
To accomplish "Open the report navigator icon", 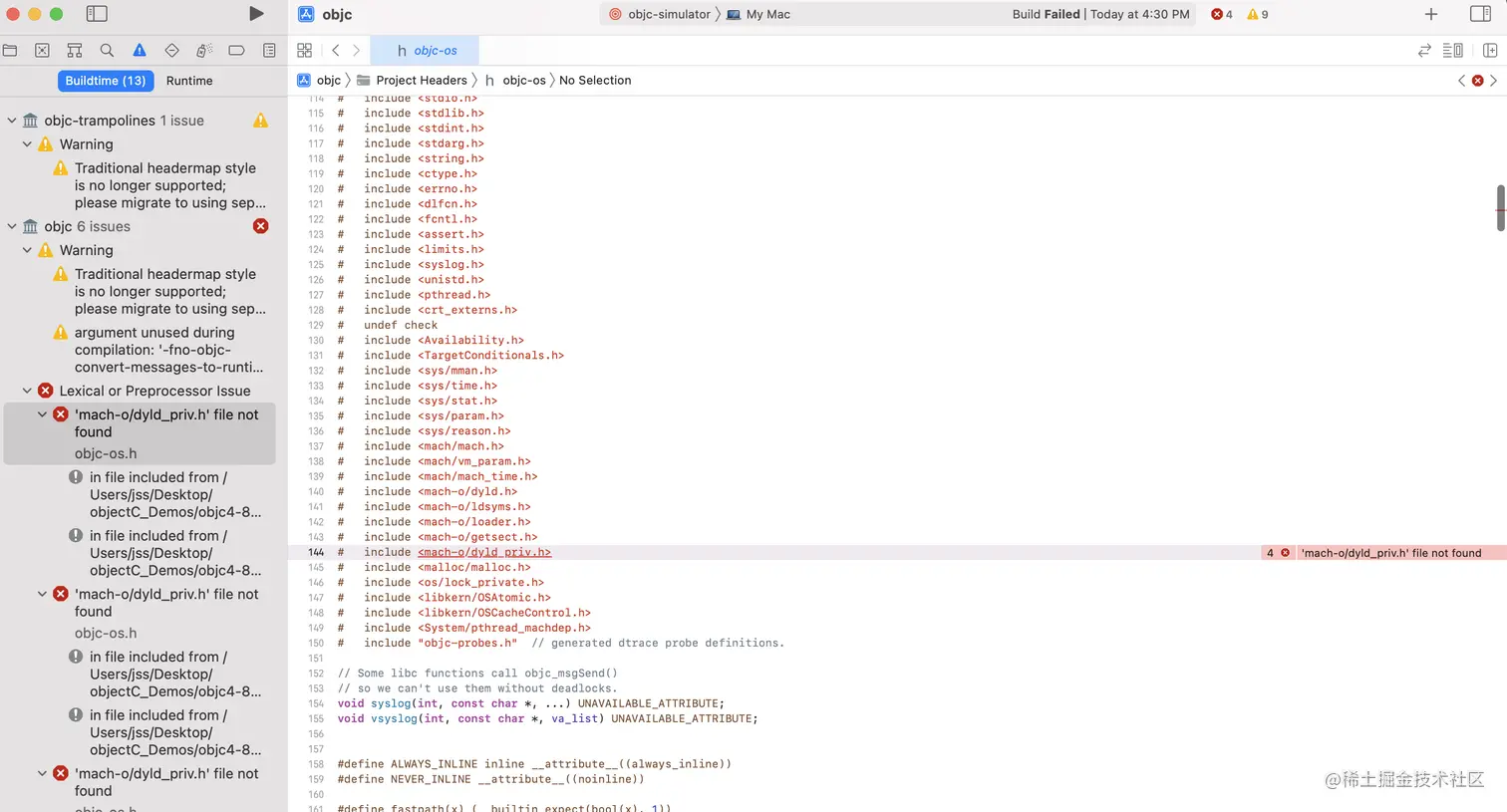I will (269, 50).
